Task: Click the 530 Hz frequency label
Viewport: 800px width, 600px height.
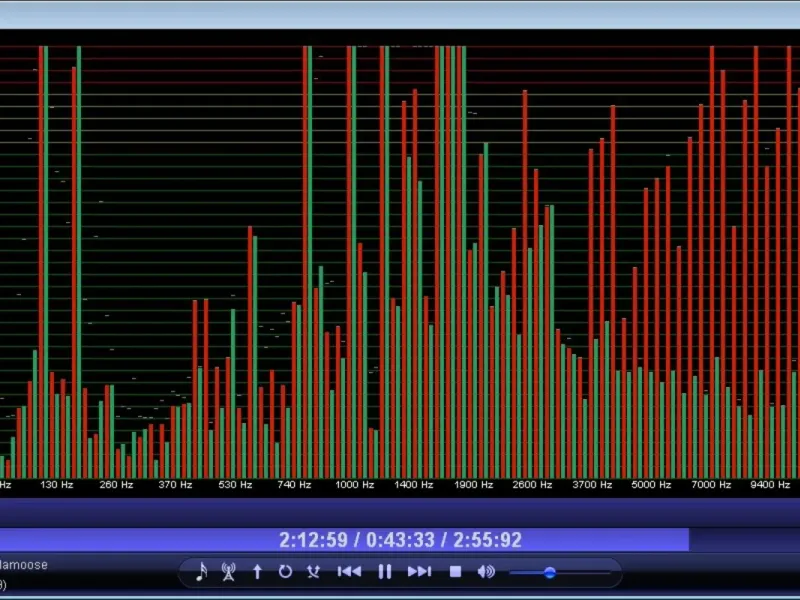Action: point(235,485)
